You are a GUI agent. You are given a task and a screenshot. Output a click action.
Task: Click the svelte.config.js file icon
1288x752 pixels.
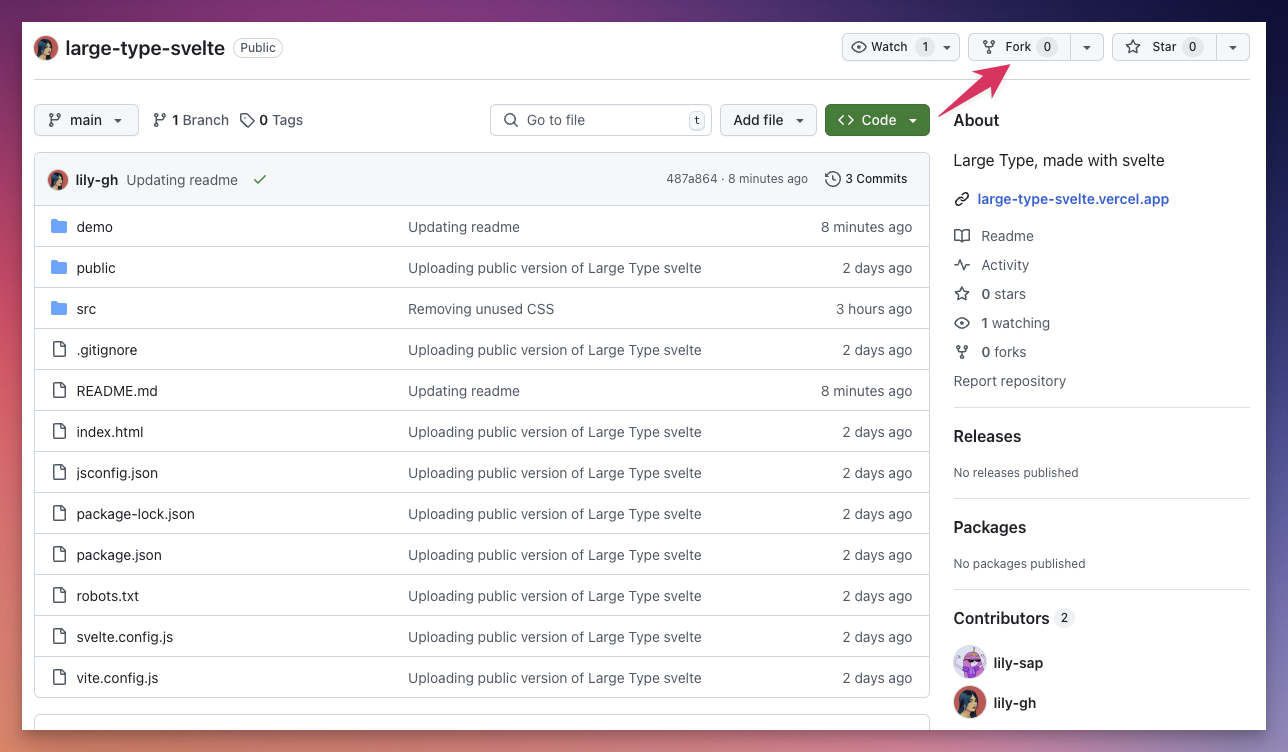tap(59, 637)
